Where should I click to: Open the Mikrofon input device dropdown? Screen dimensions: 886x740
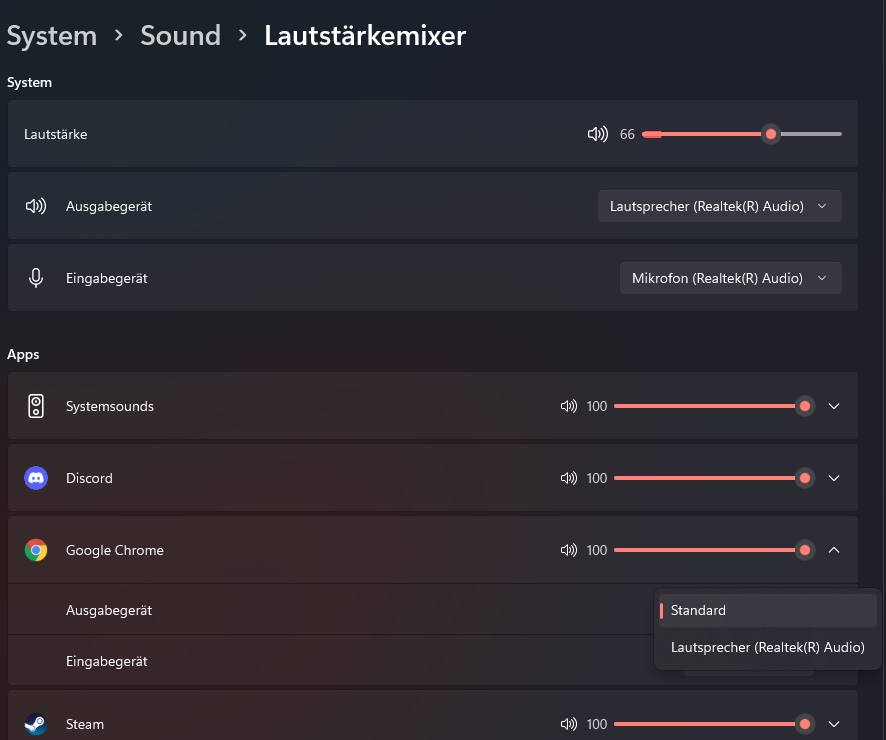(x=730, y=278)
